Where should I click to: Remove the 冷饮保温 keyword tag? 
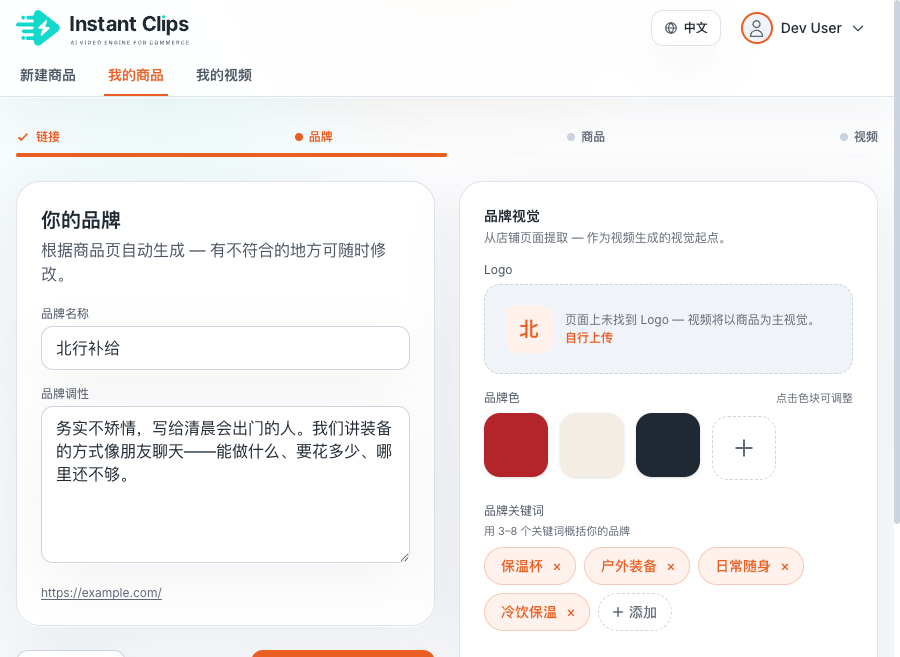click(571, 613)
